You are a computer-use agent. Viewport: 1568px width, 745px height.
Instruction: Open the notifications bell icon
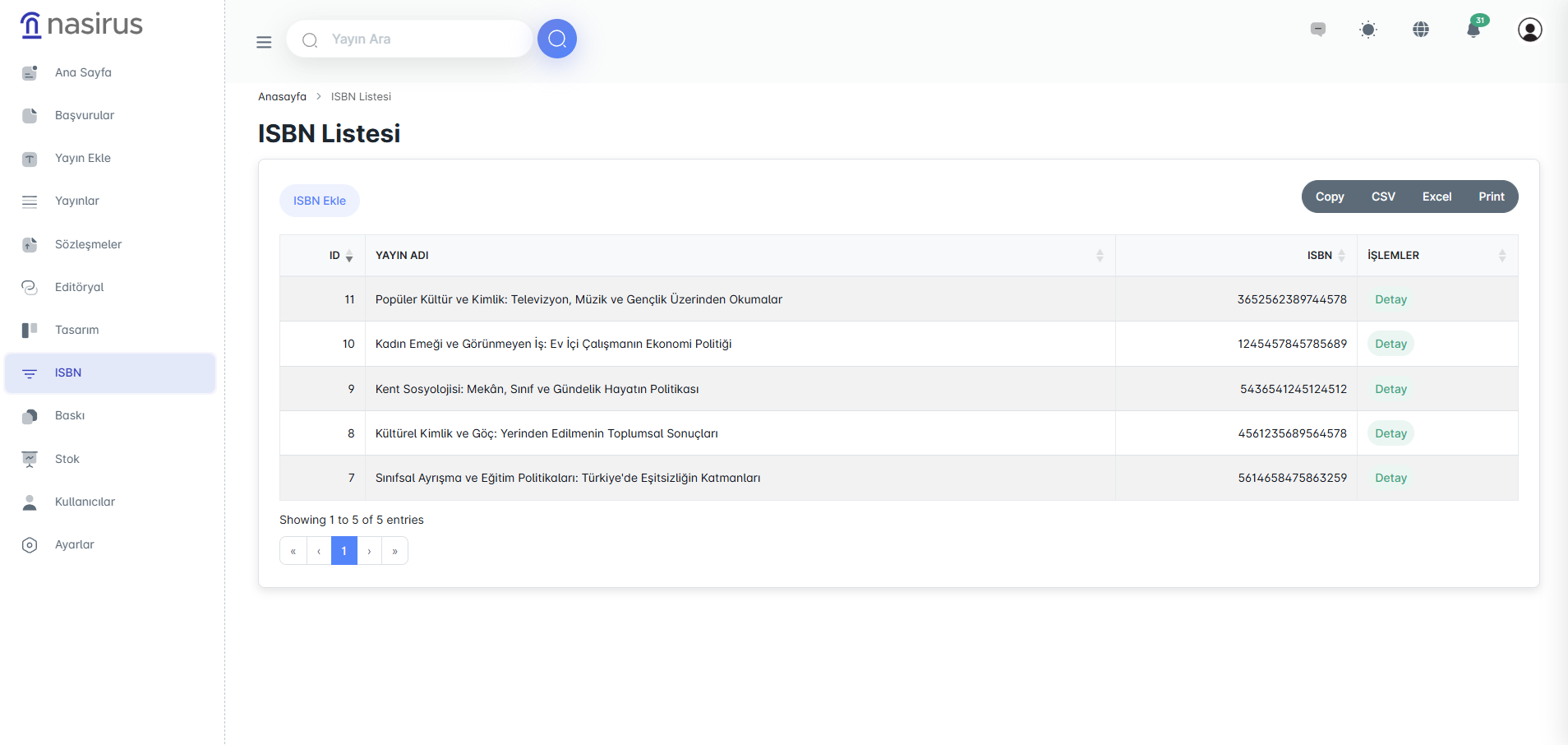1473,30
